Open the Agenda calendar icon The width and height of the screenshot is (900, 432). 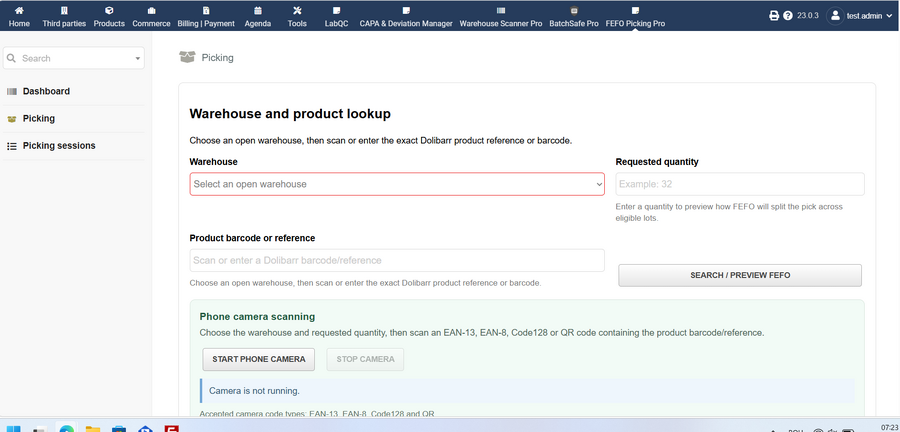258,10
